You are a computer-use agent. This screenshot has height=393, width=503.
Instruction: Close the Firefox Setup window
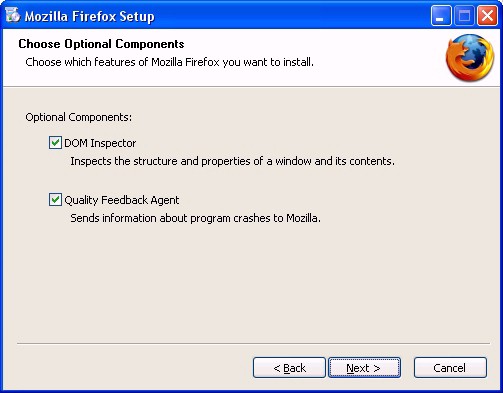pyautogui.click(x=487, y=15)
